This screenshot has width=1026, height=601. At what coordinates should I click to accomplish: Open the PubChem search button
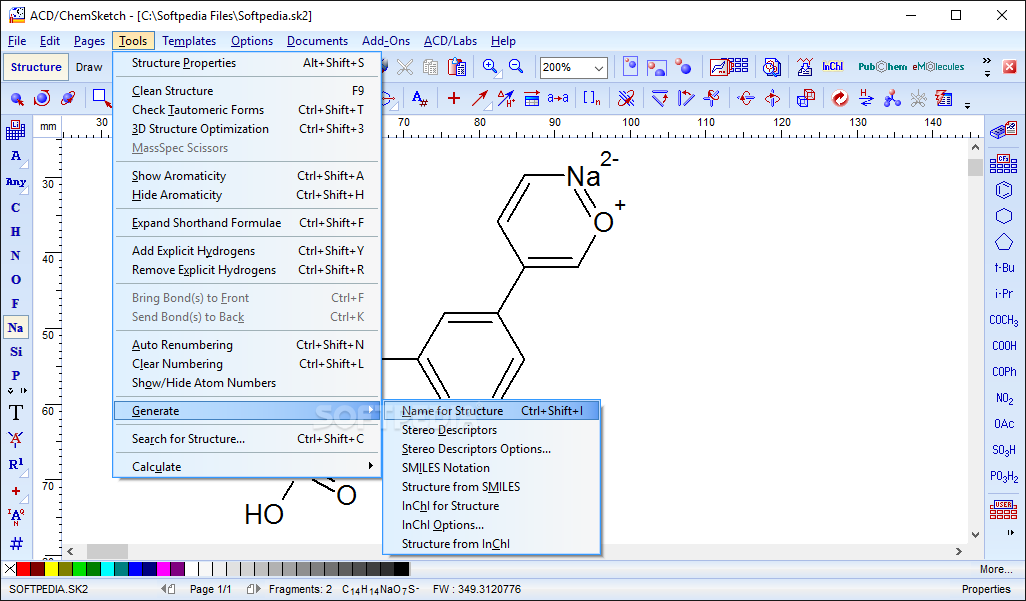pos(882,67)
